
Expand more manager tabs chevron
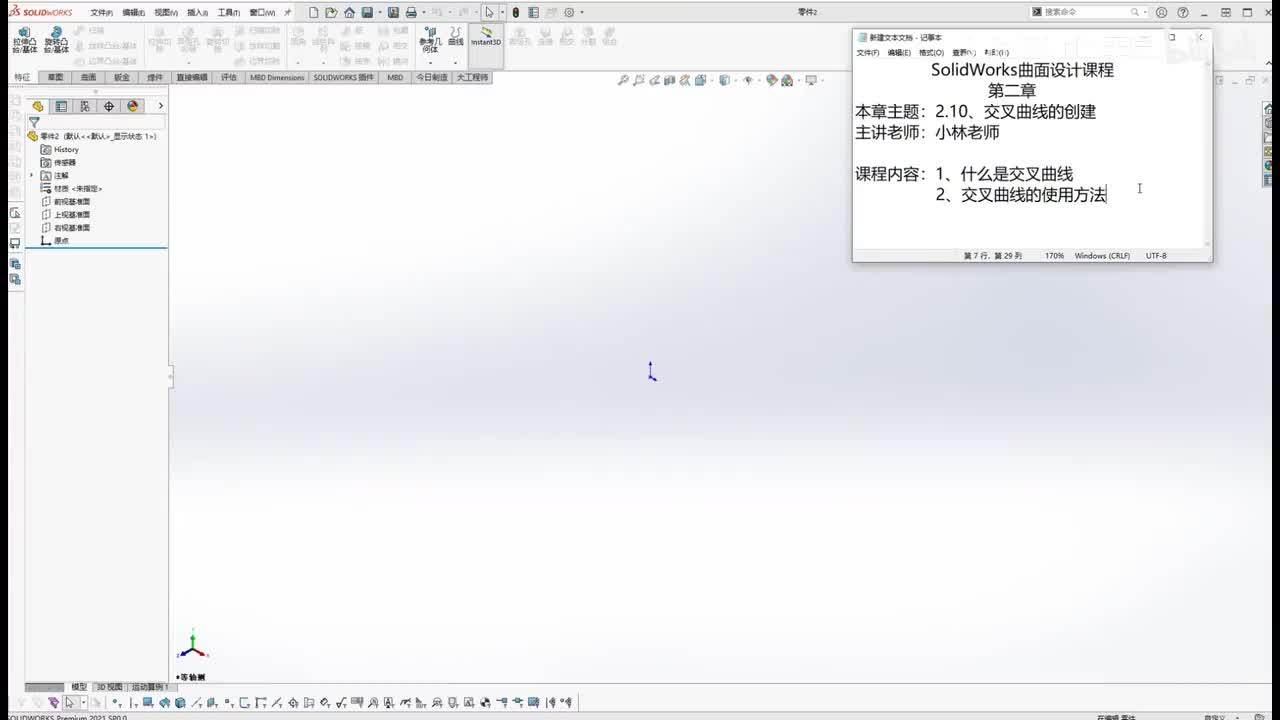pyautogui.click(x=160, y=106)
